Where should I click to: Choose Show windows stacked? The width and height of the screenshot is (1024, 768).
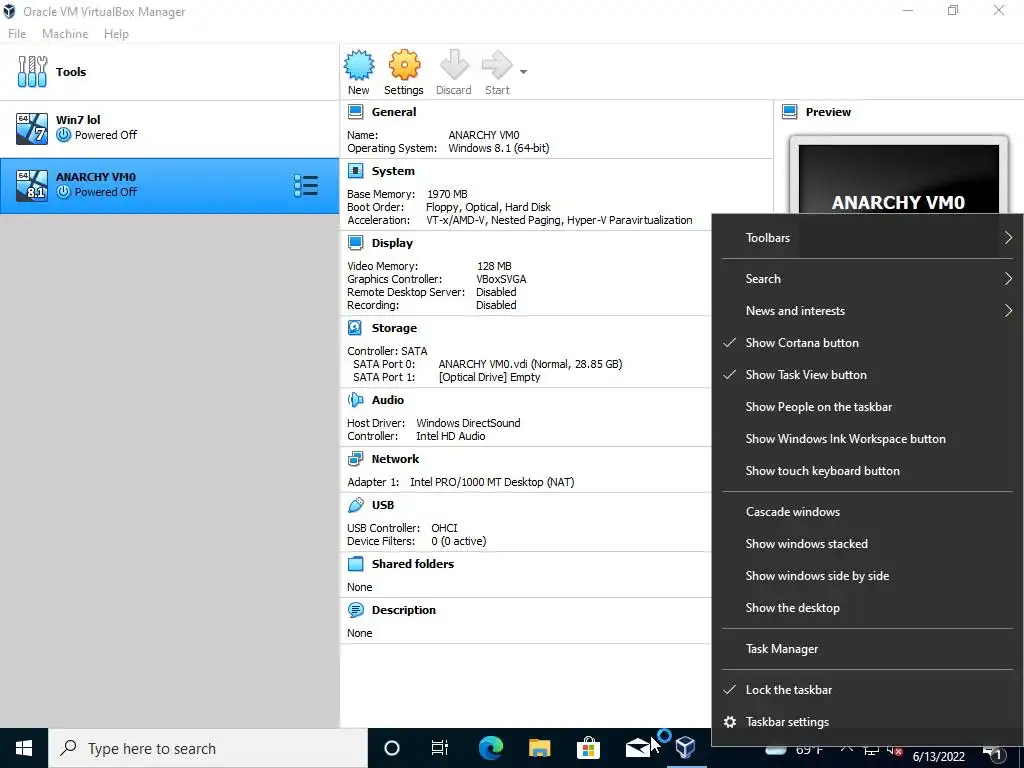867,544
